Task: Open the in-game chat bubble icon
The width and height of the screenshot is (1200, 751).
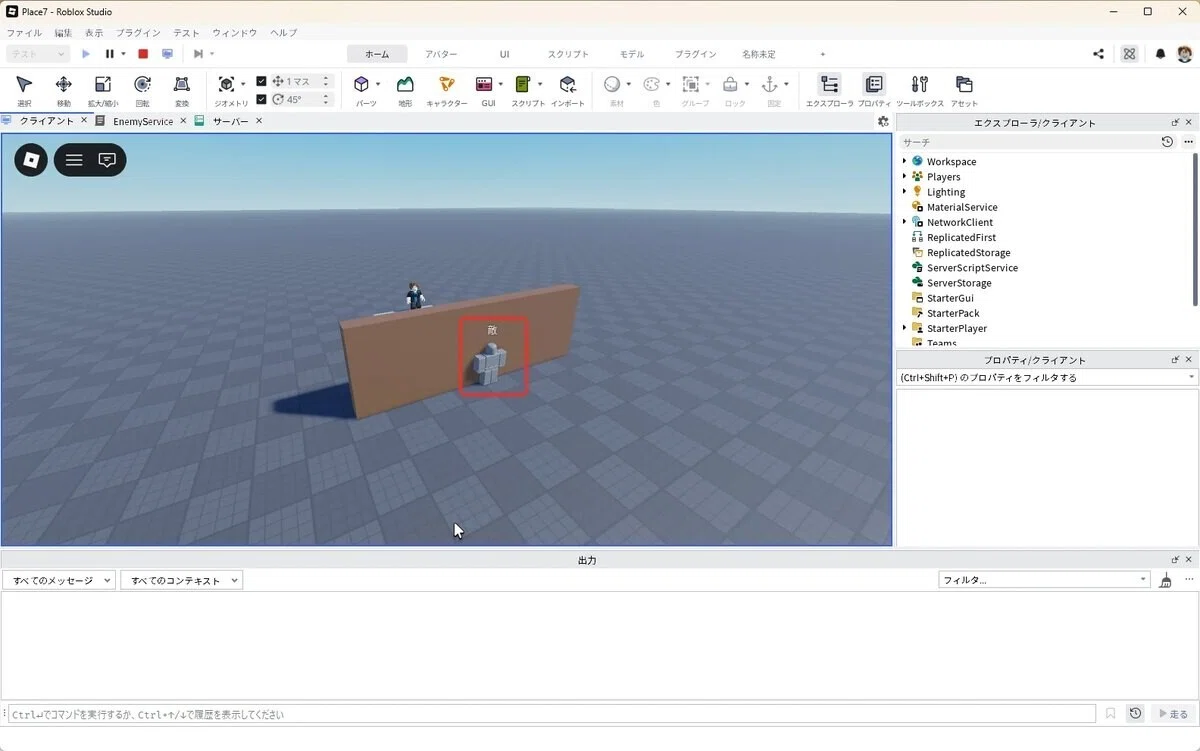Action: tap(107, 160)
